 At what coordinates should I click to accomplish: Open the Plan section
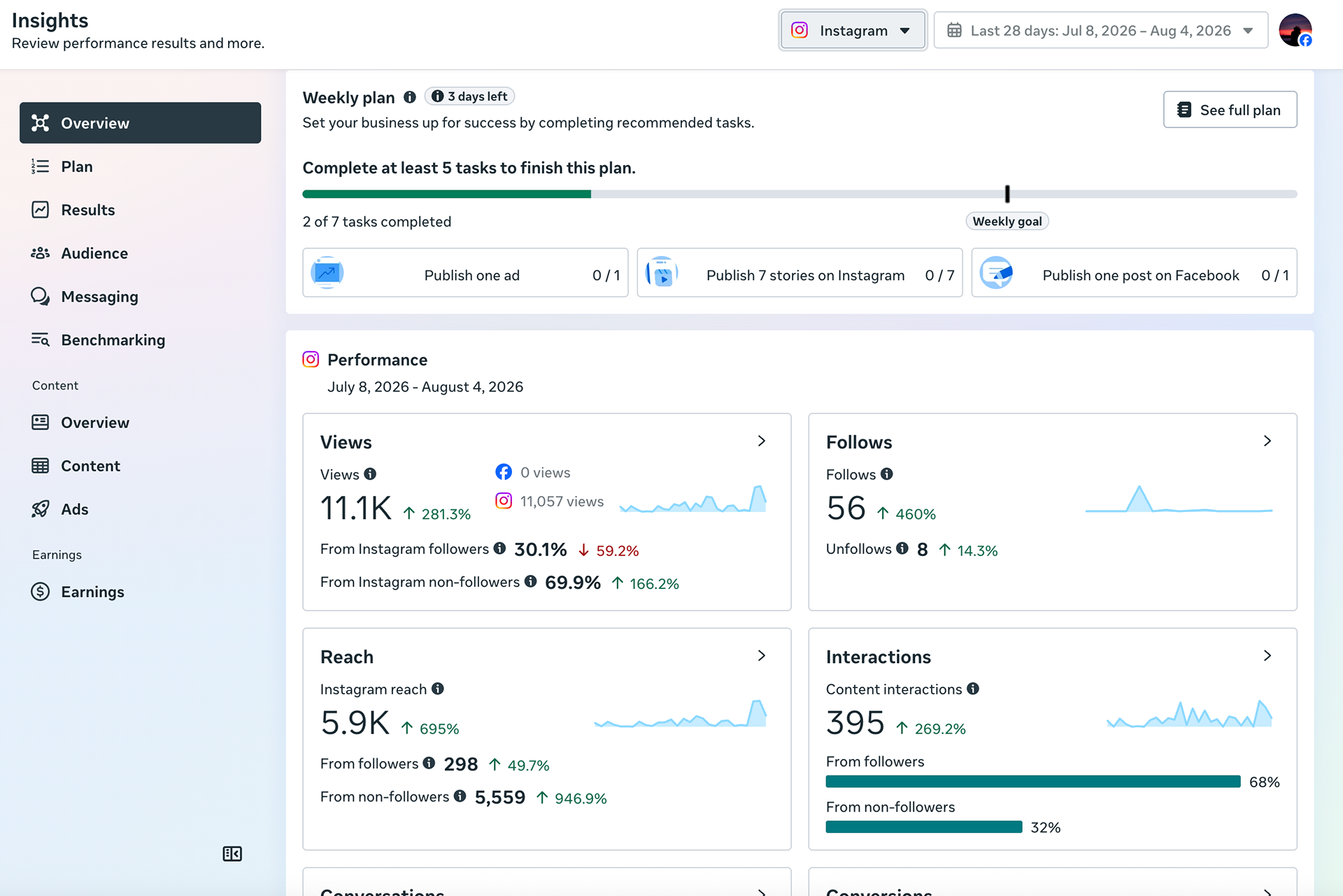140,166
